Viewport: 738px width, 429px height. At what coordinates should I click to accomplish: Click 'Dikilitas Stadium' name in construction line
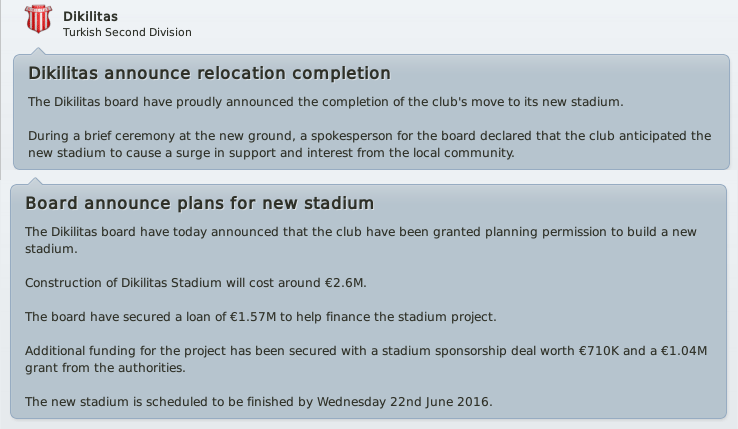point(171,283)
